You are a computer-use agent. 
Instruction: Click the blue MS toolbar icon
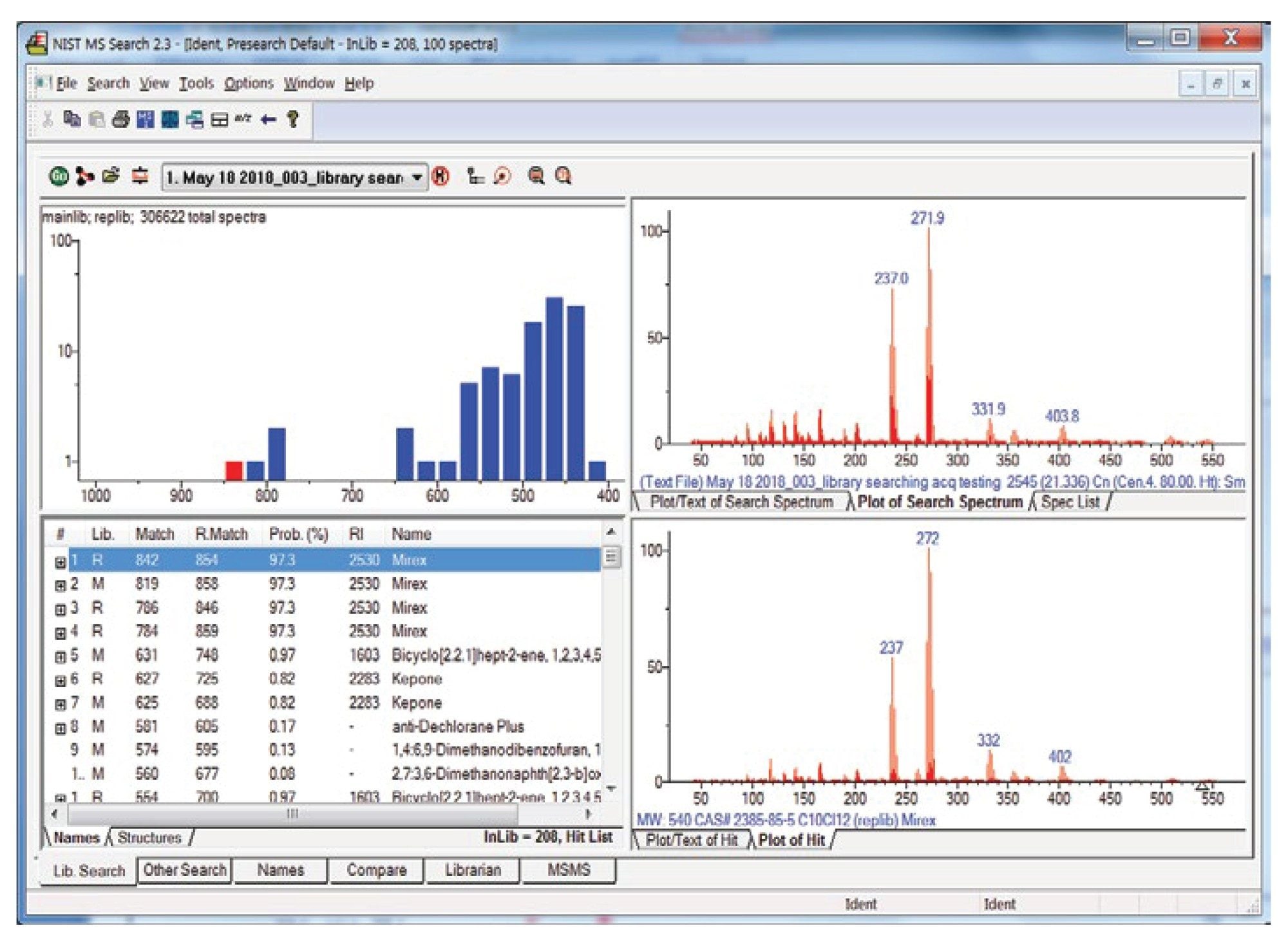[x=146, y=119]
